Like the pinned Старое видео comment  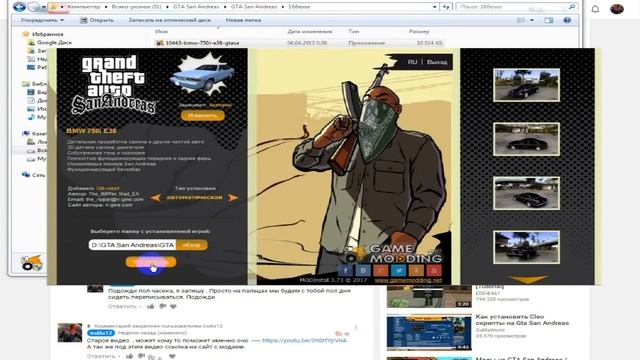pos(130,356)
